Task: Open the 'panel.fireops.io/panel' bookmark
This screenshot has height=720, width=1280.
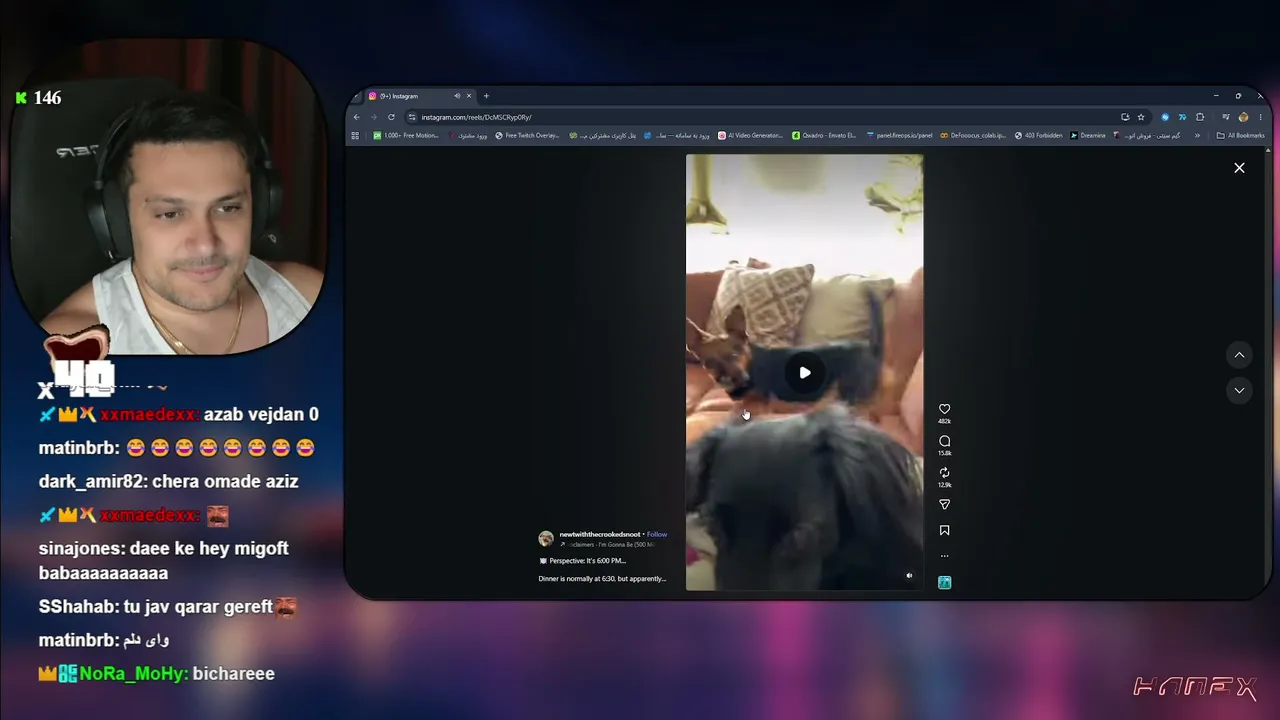Action: pos(900,135)
